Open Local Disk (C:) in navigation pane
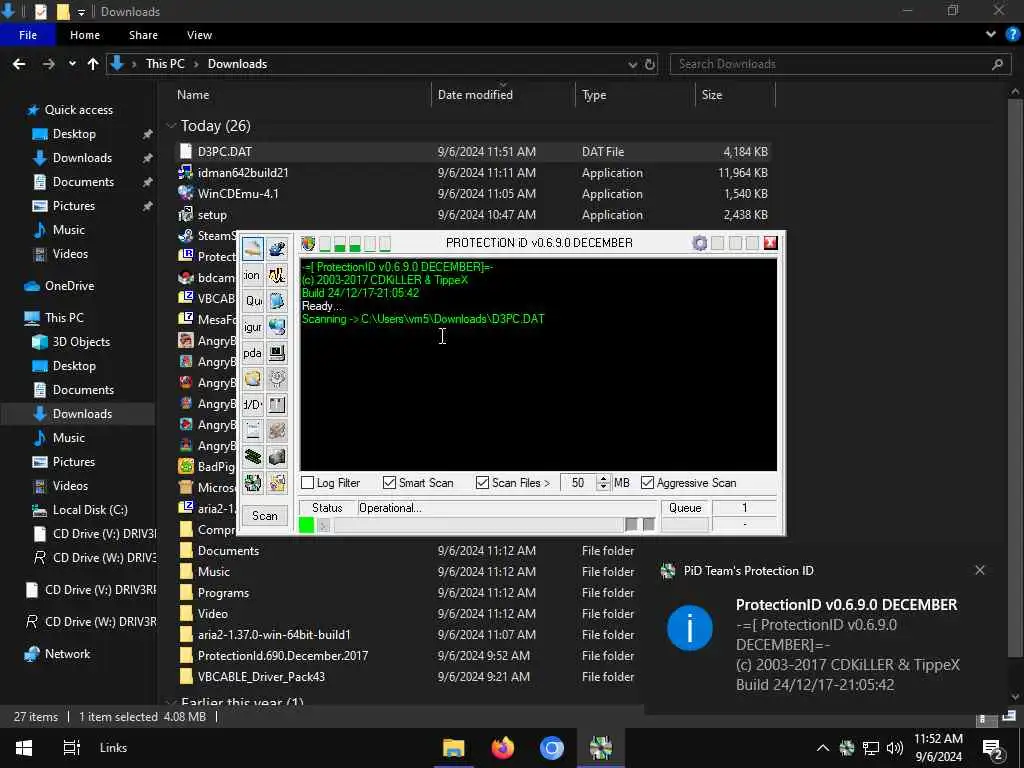The image size is (1024, 768). click(x=90, y=509)
